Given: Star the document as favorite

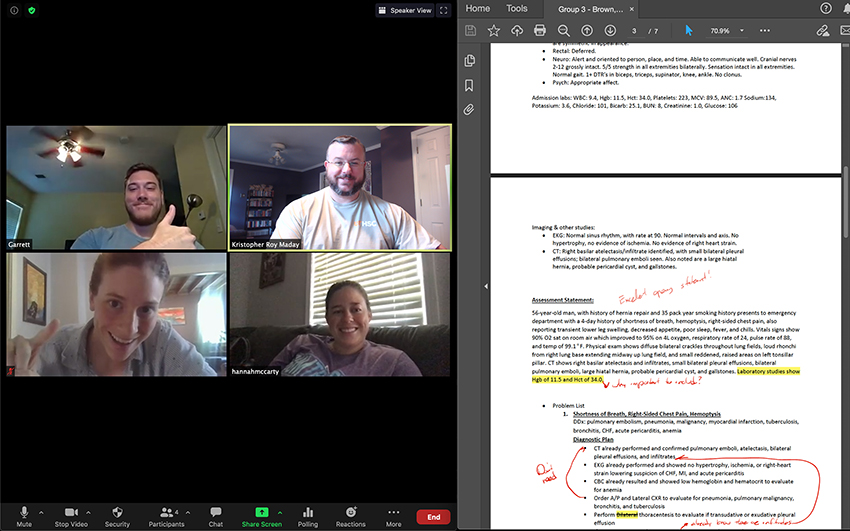Looking at the screenshot, I should pos(493,30).
